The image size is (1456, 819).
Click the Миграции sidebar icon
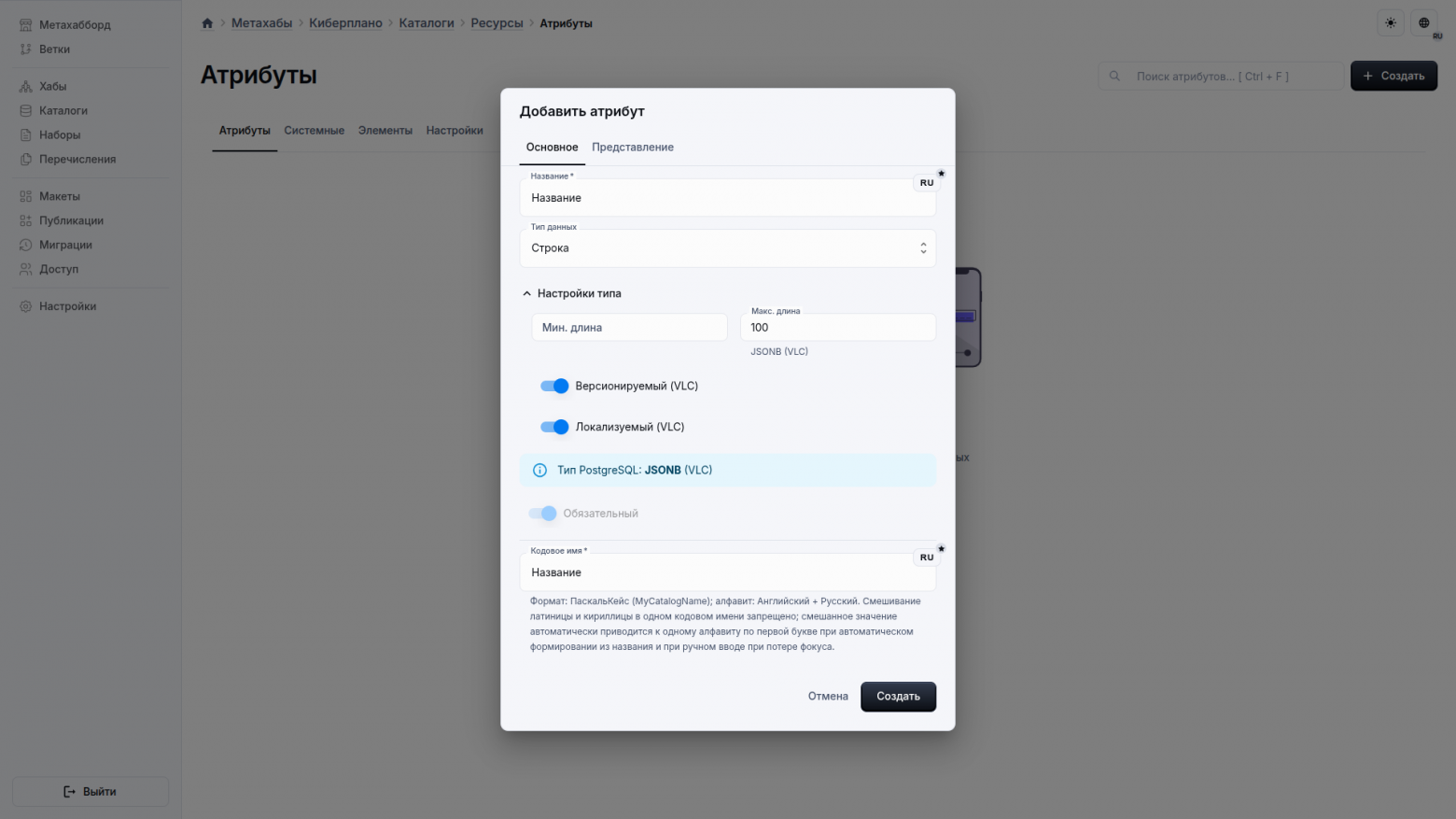(x=26, y=245)
